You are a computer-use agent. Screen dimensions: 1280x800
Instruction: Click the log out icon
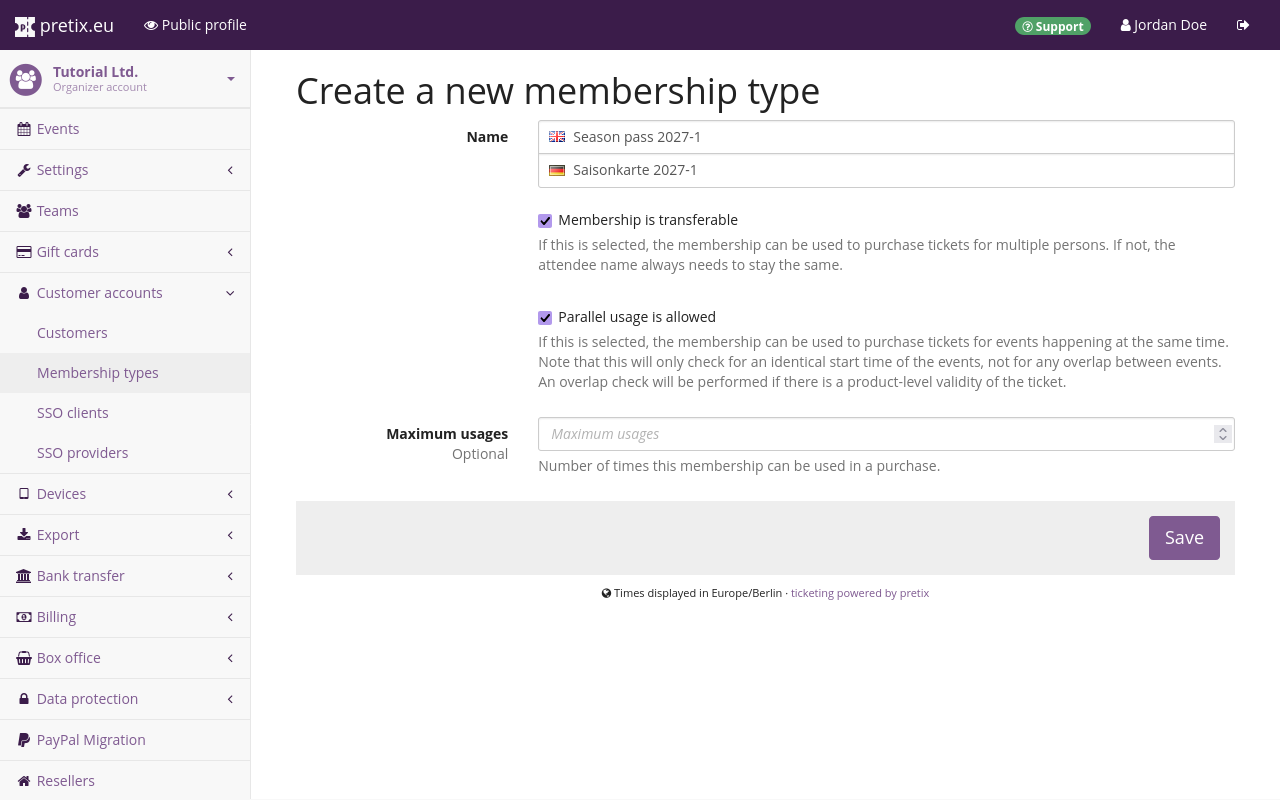pos(1243,24)
